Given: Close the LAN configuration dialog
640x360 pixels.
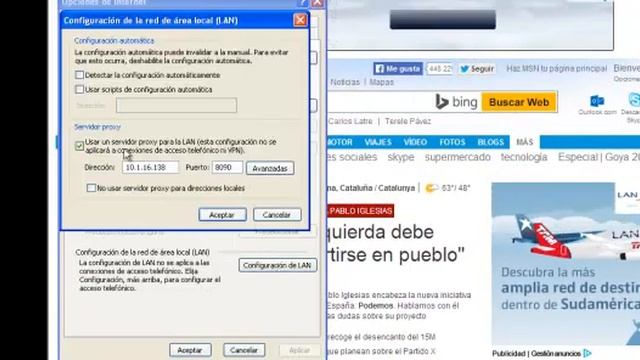Looking at the screenshot, I should 300,20.
